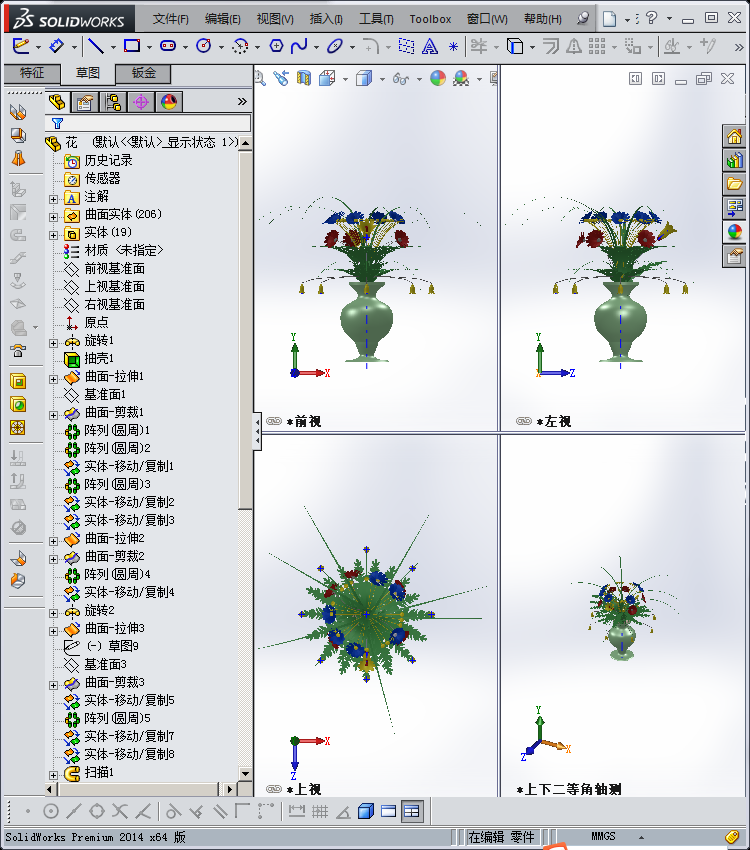
Task: Select the 原点 item
Action: pyautogui.click(x=86, y=323)
